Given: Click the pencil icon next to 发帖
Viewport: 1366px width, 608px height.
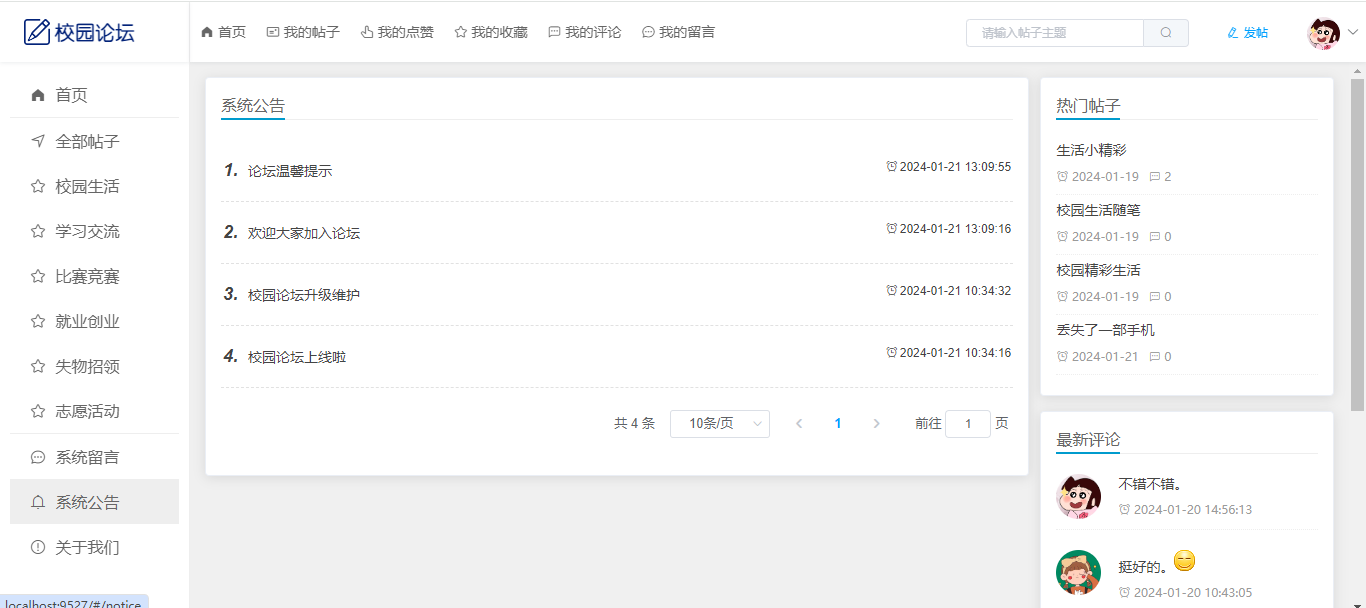Looking at the screenshot, I should pos(1233,33).
